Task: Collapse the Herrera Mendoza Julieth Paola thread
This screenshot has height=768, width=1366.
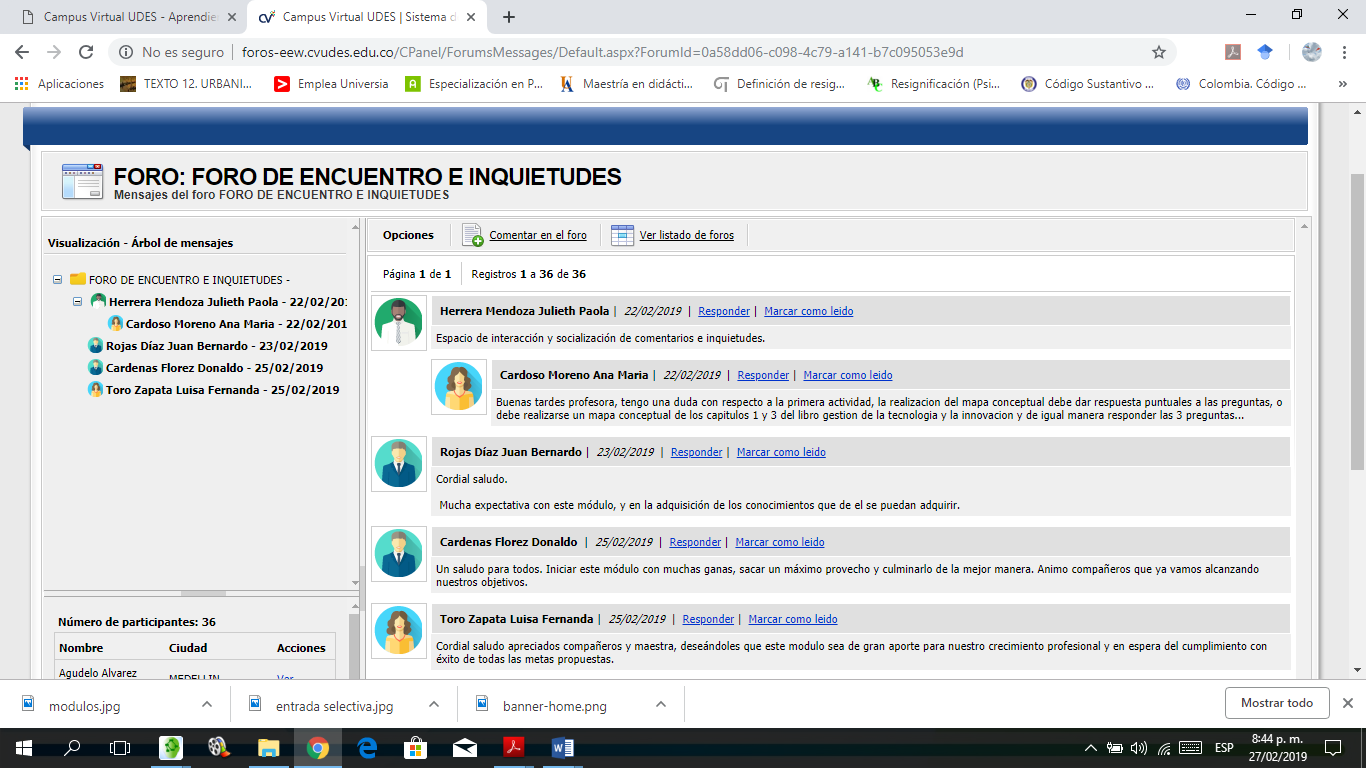Action: [78, 301]
